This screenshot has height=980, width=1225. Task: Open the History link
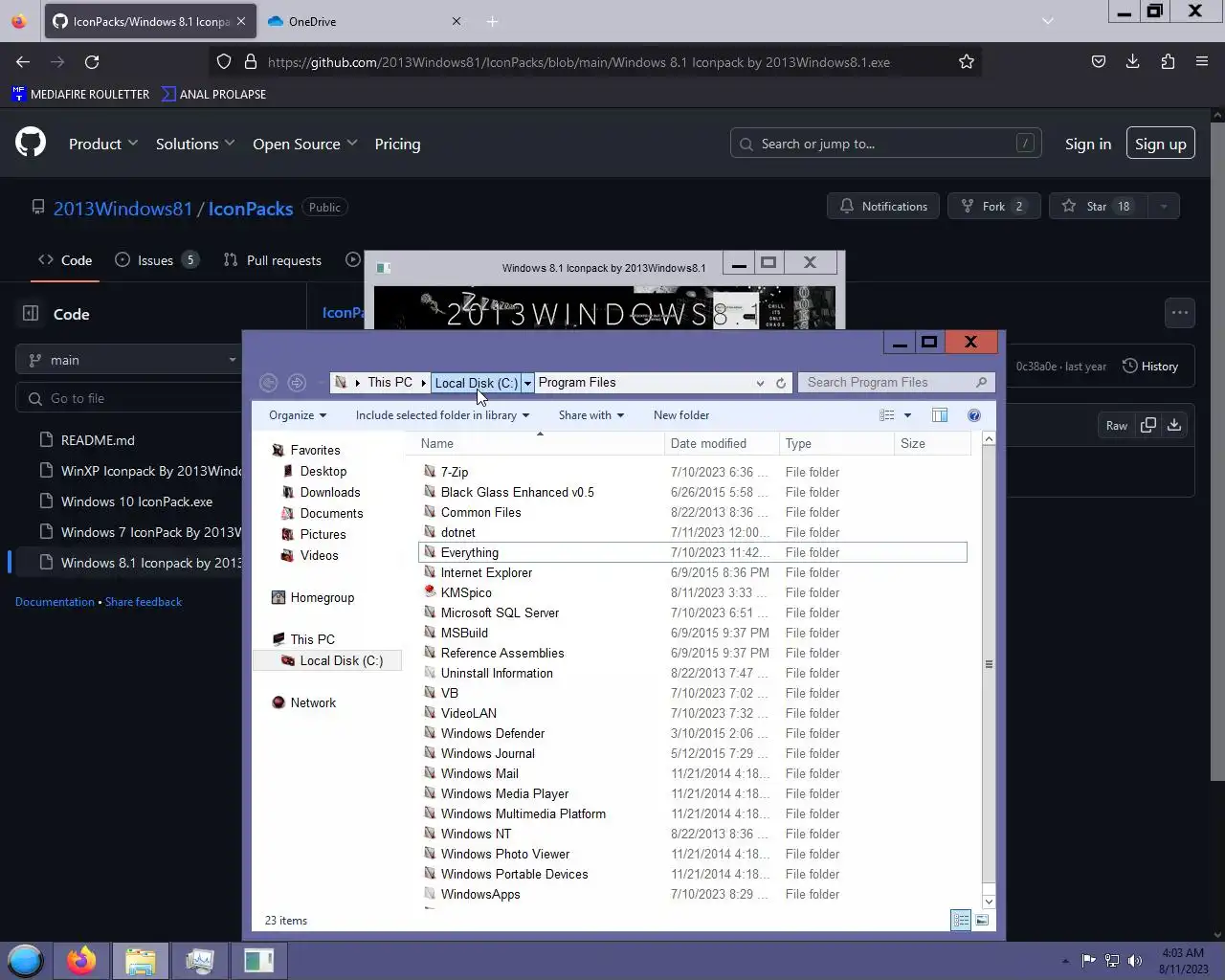point(1150,366)
